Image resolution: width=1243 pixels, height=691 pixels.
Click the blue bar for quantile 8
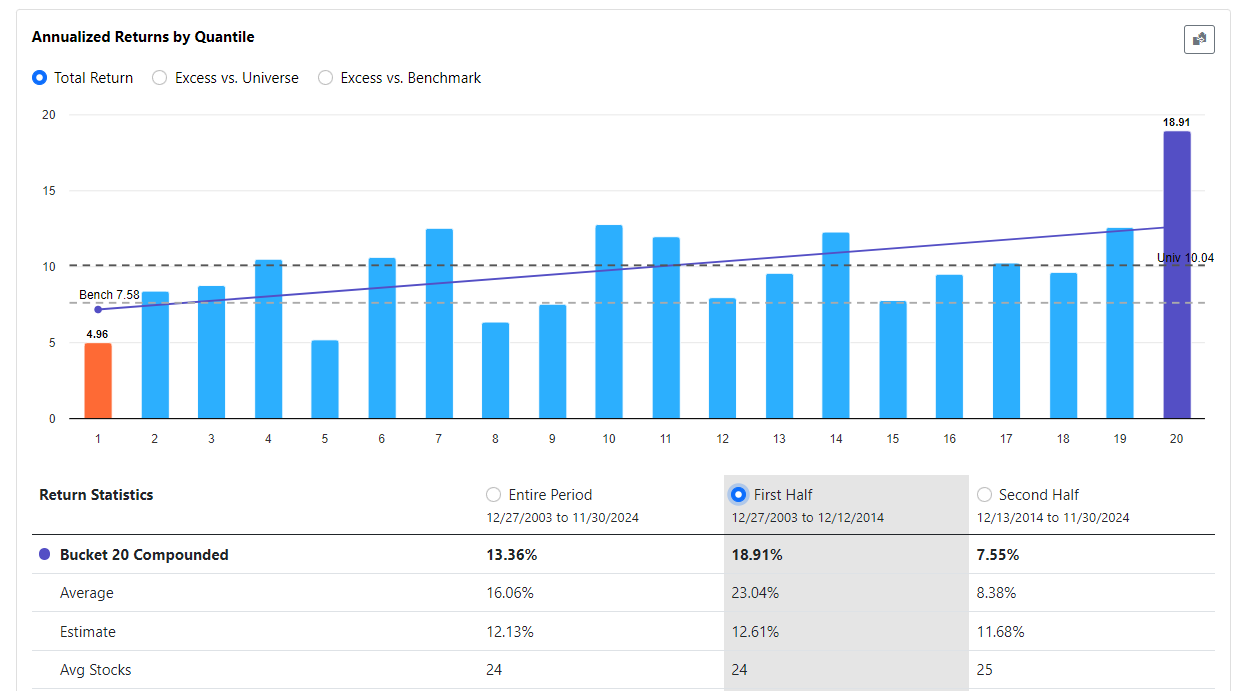point(496,371)
